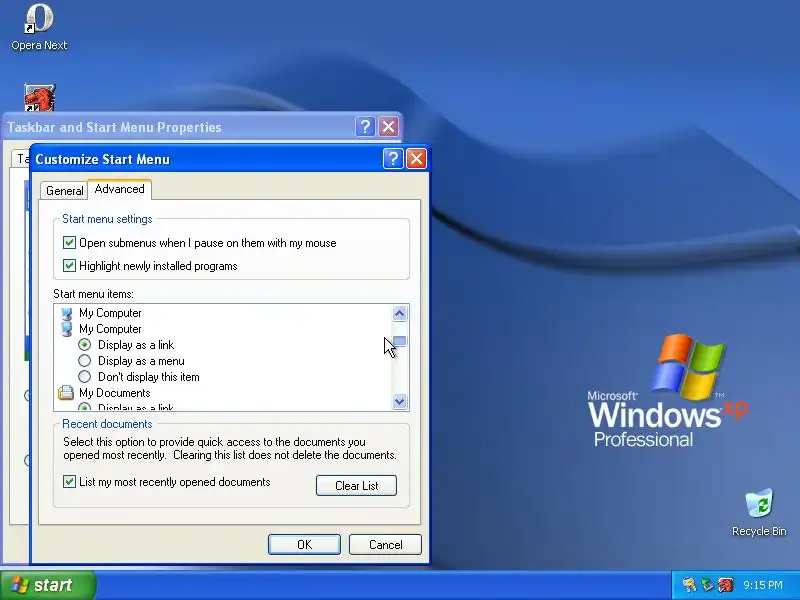The height and width of the screenshot is (600, 800).
Task: Click the keys icon in system tray
Action: [x=689, y=585]
